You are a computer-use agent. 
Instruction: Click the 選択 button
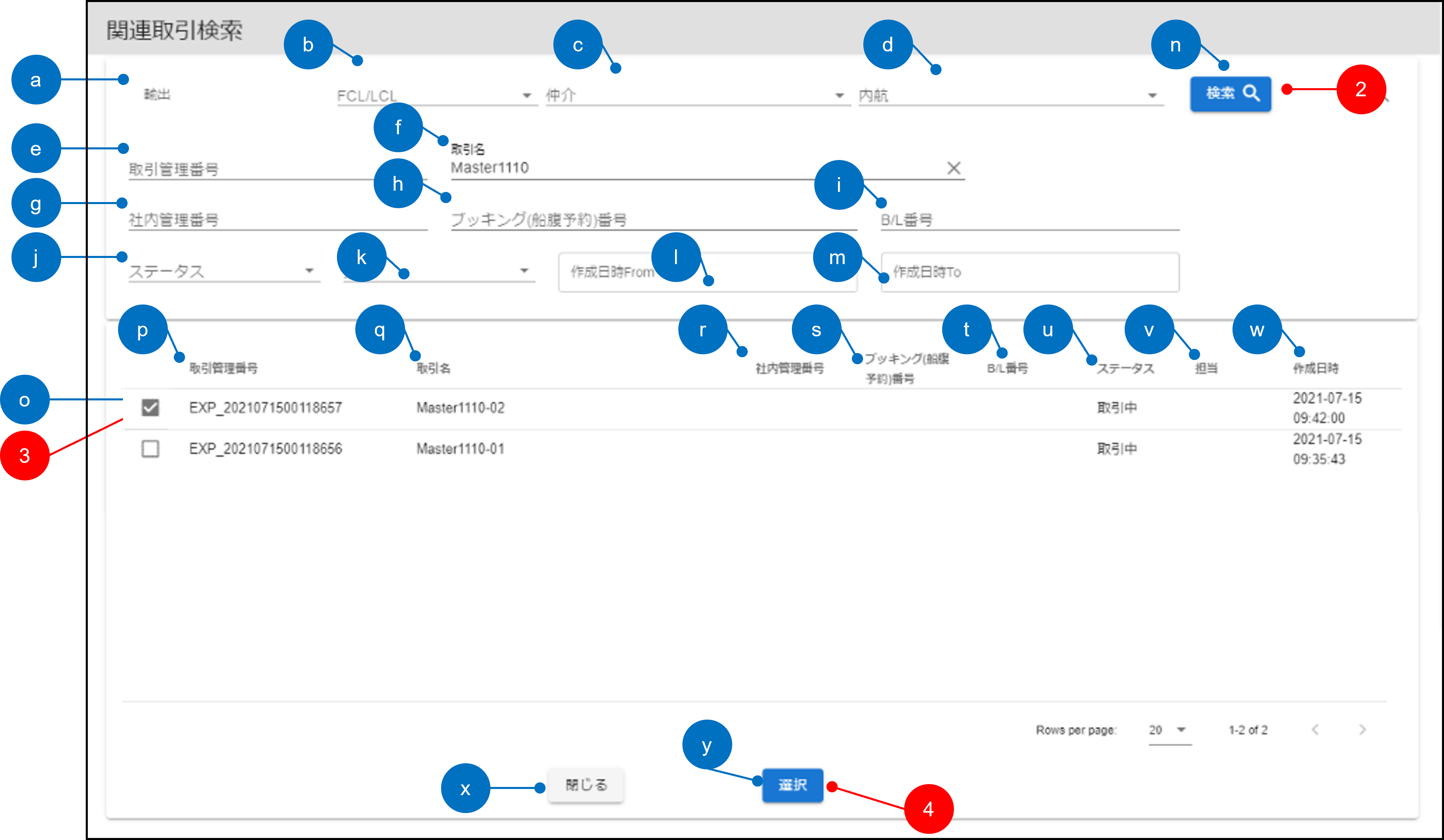coord(793,785)
